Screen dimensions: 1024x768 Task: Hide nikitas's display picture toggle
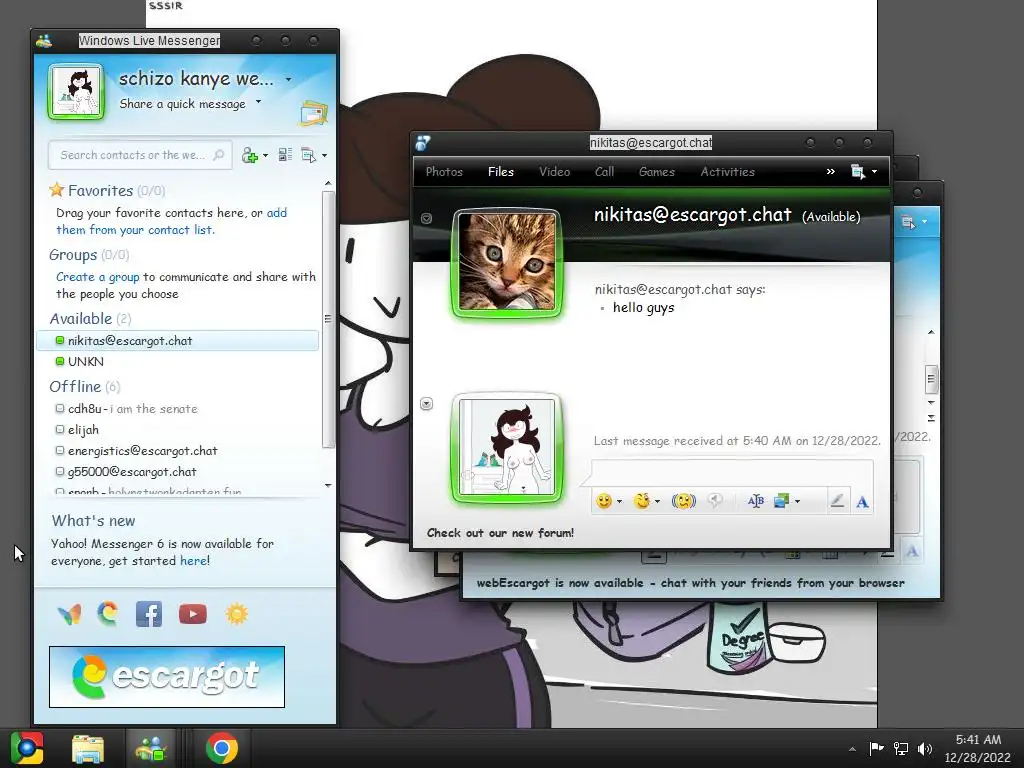(x=426, y=219)
